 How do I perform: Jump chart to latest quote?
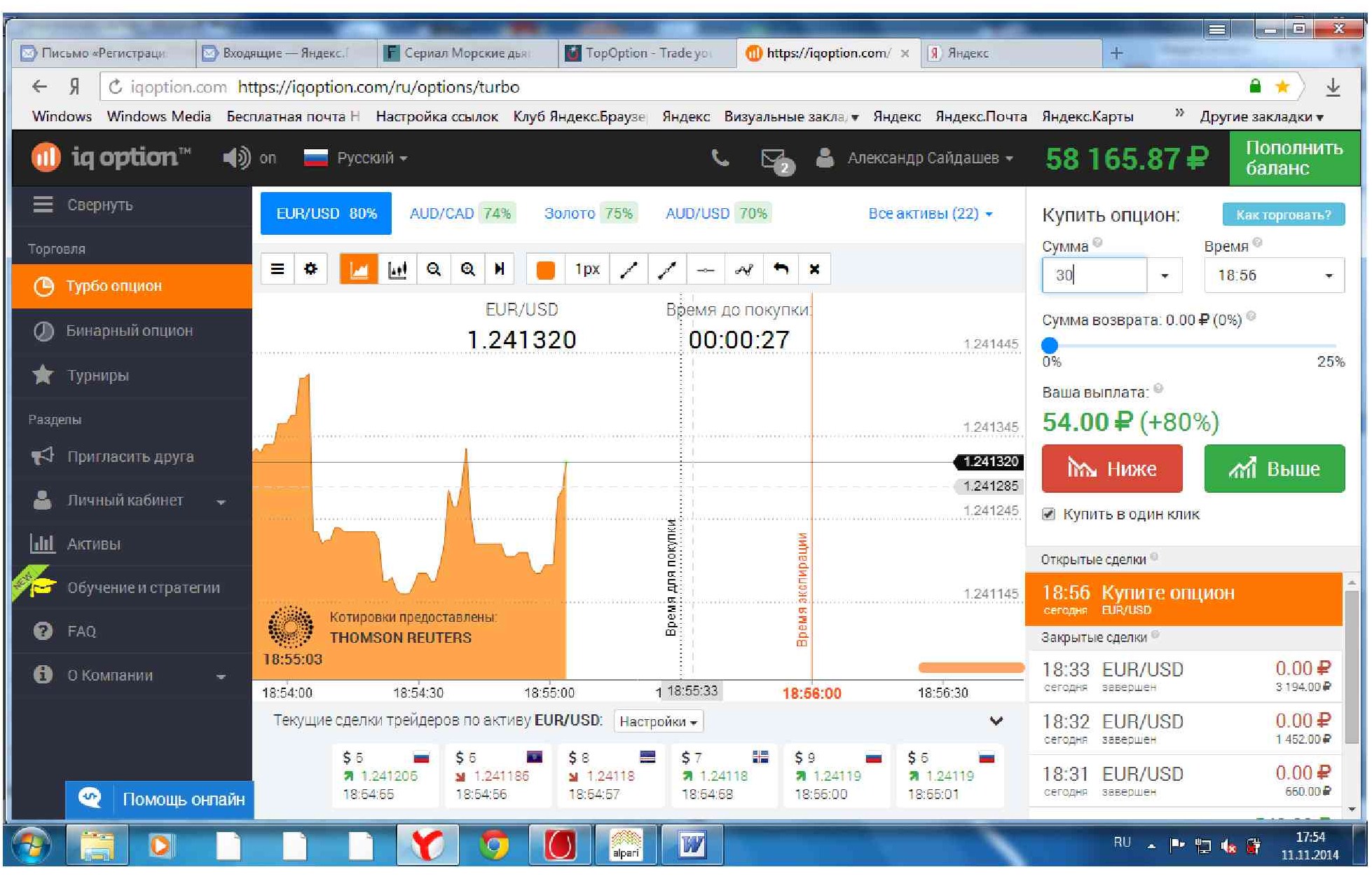click(x=500, y=269)
